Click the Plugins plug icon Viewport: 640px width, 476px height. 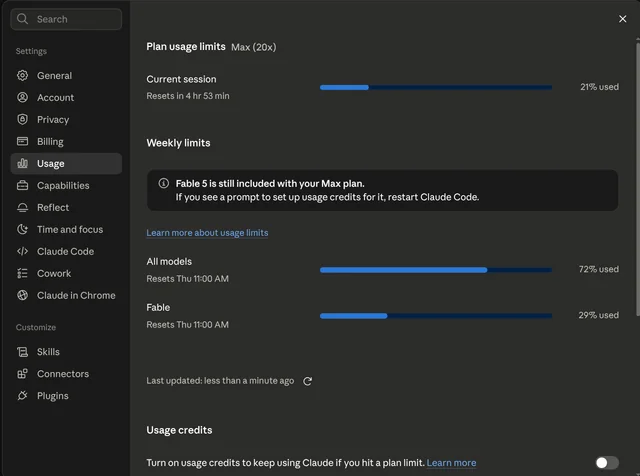coord(22,396)
